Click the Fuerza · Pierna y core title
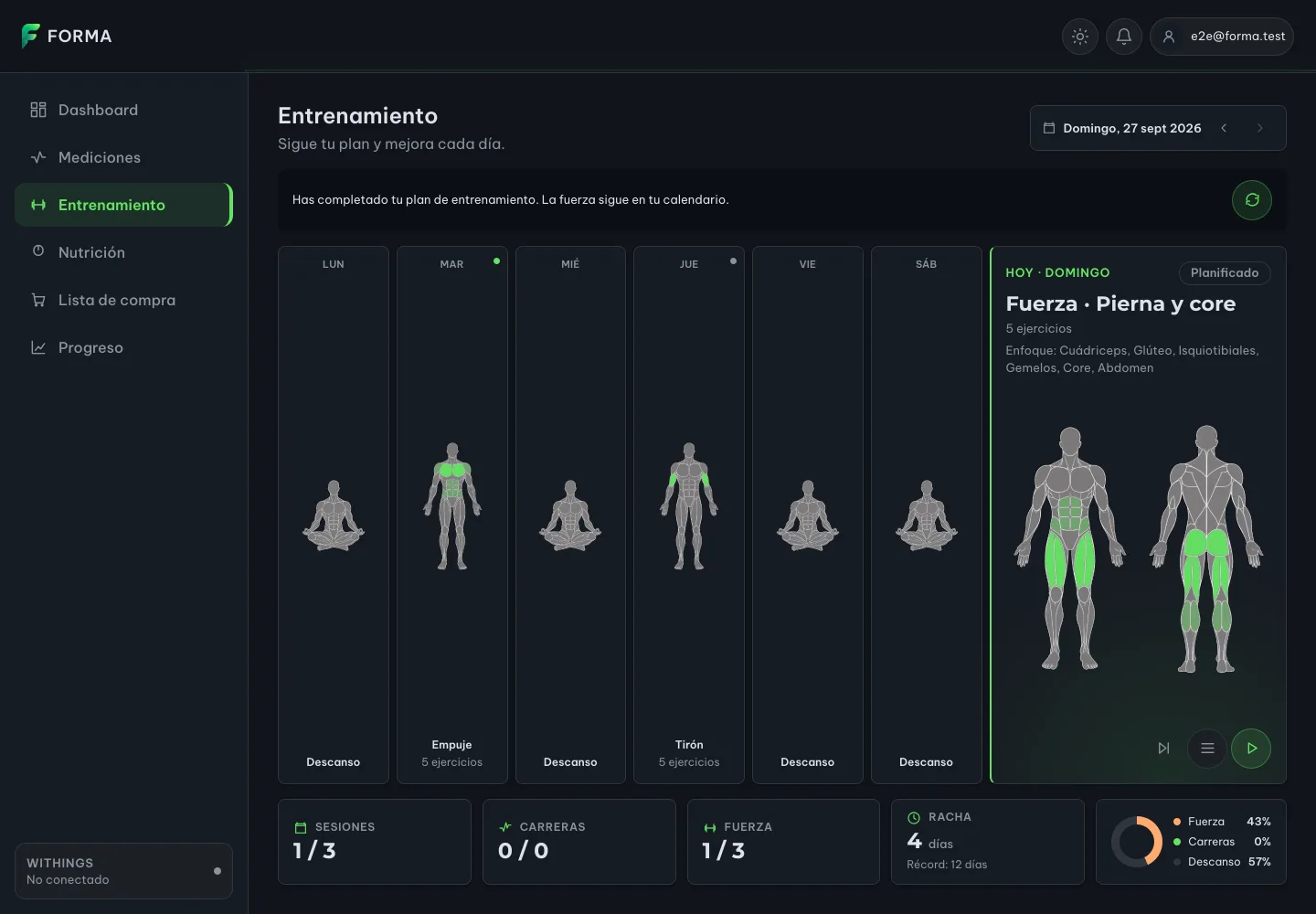The height and width of the screenshot is (914, 1316). (x=1120, y=303)
